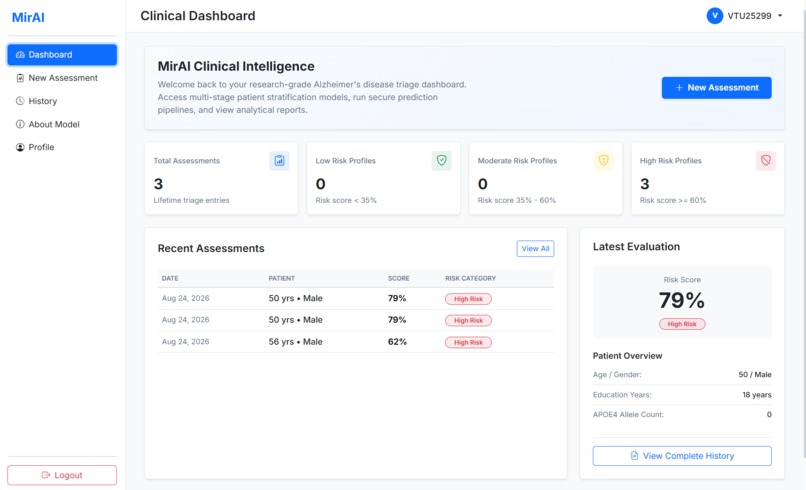The height and width of the screenshot is (490, 806).
Task: Click View All in Recent Assessments
Action: pos(535,249)
